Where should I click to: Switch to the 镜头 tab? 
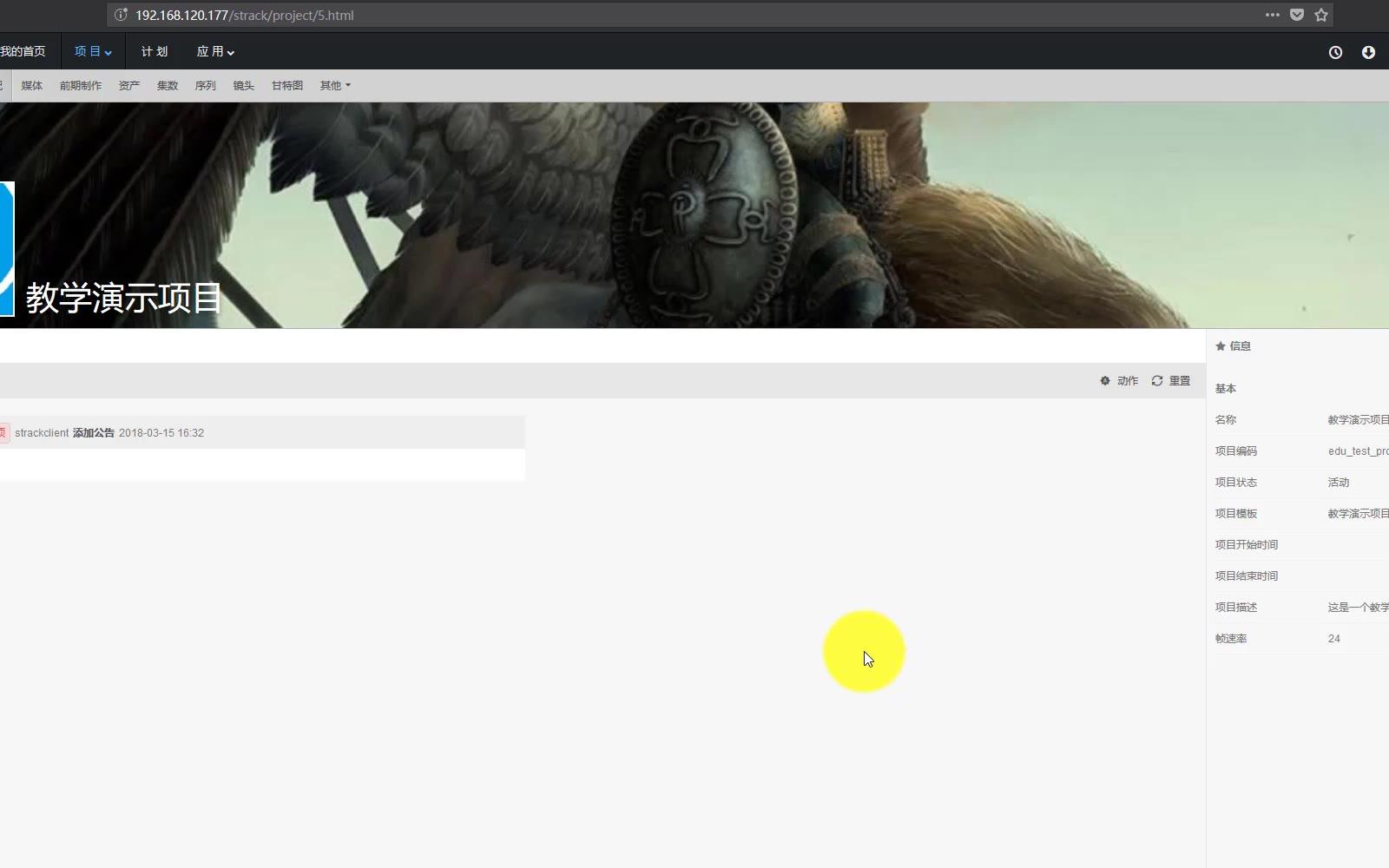244,86
